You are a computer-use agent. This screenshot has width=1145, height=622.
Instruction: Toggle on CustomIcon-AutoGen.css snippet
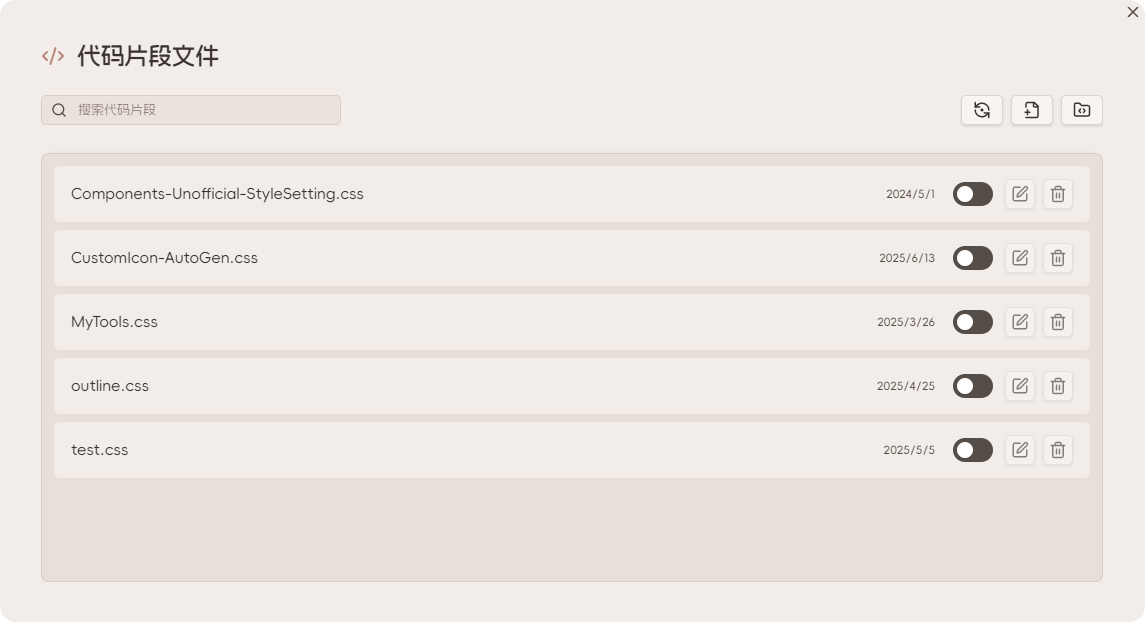point(972,258)
